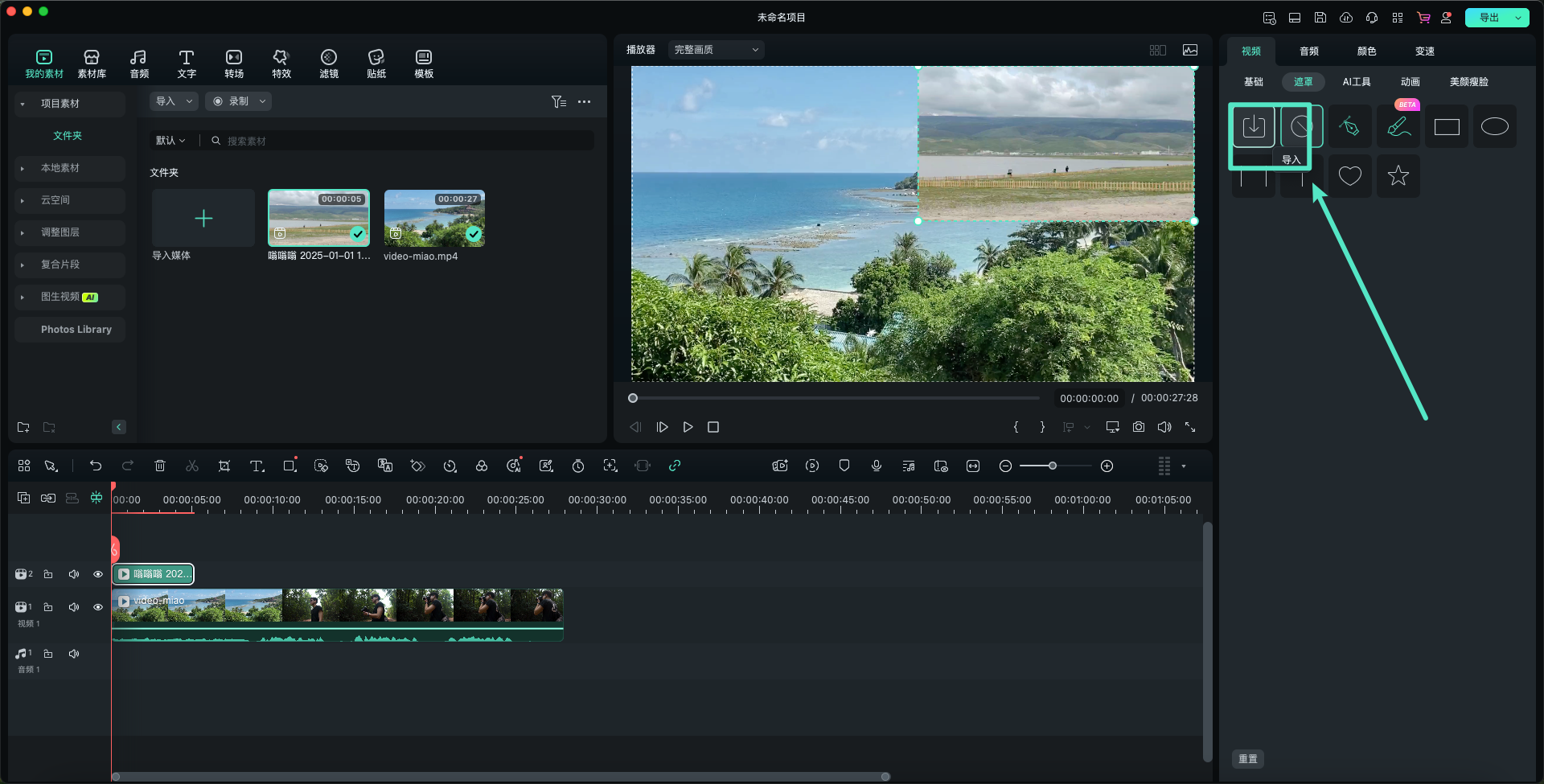Viewport: 1544px width, 784px height.
Task: Click the voiceover microphone icon
Action: tap(877, 466)
